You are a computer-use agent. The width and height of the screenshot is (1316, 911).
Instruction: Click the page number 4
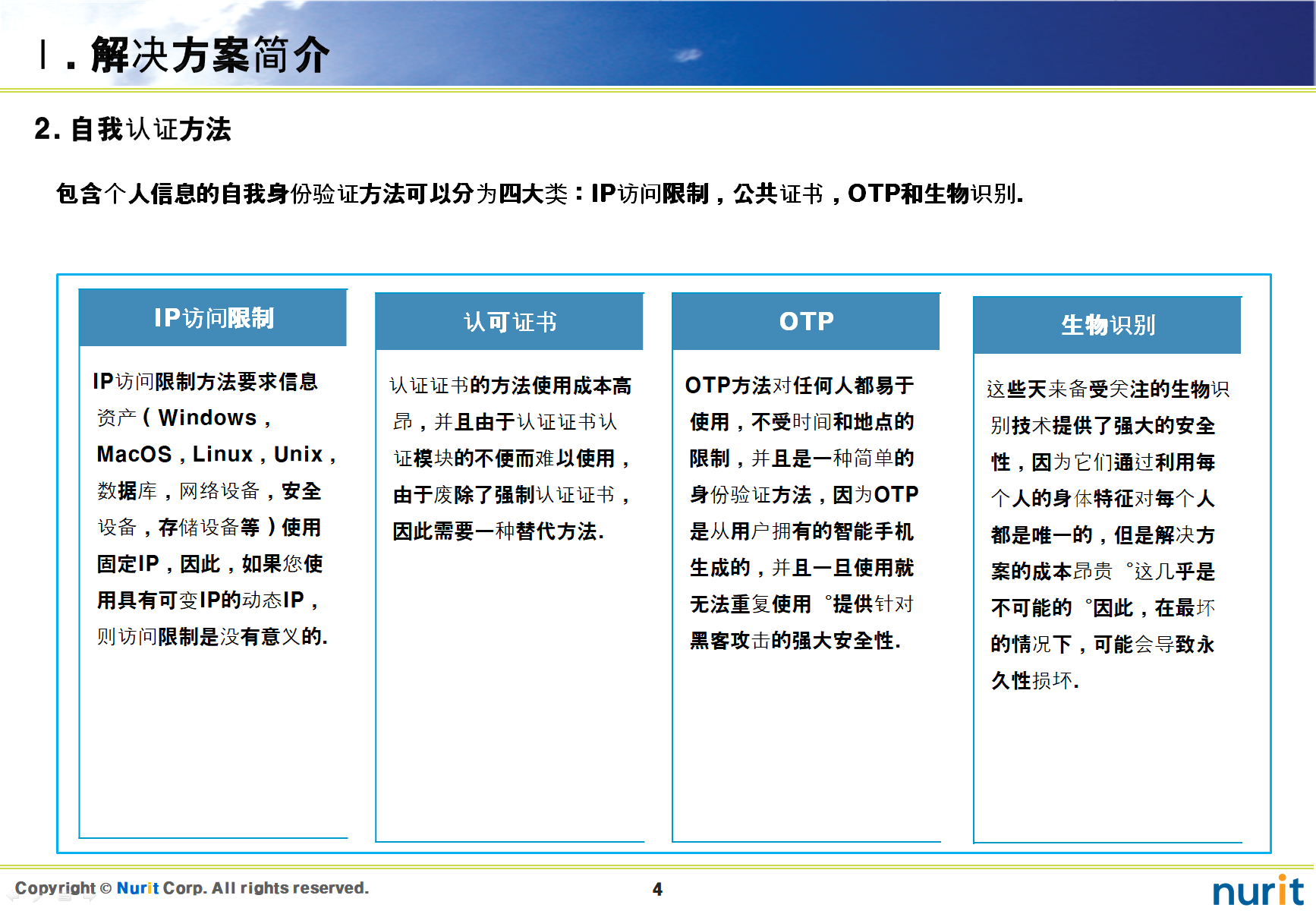click(657, 889)
